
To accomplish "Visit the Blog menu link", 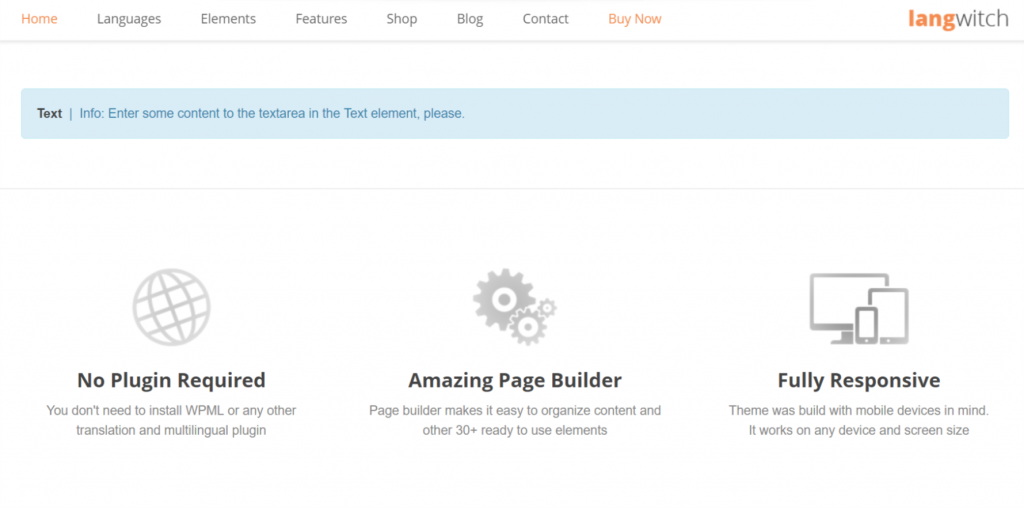I will pyautogui.click(x=470, y=19).
